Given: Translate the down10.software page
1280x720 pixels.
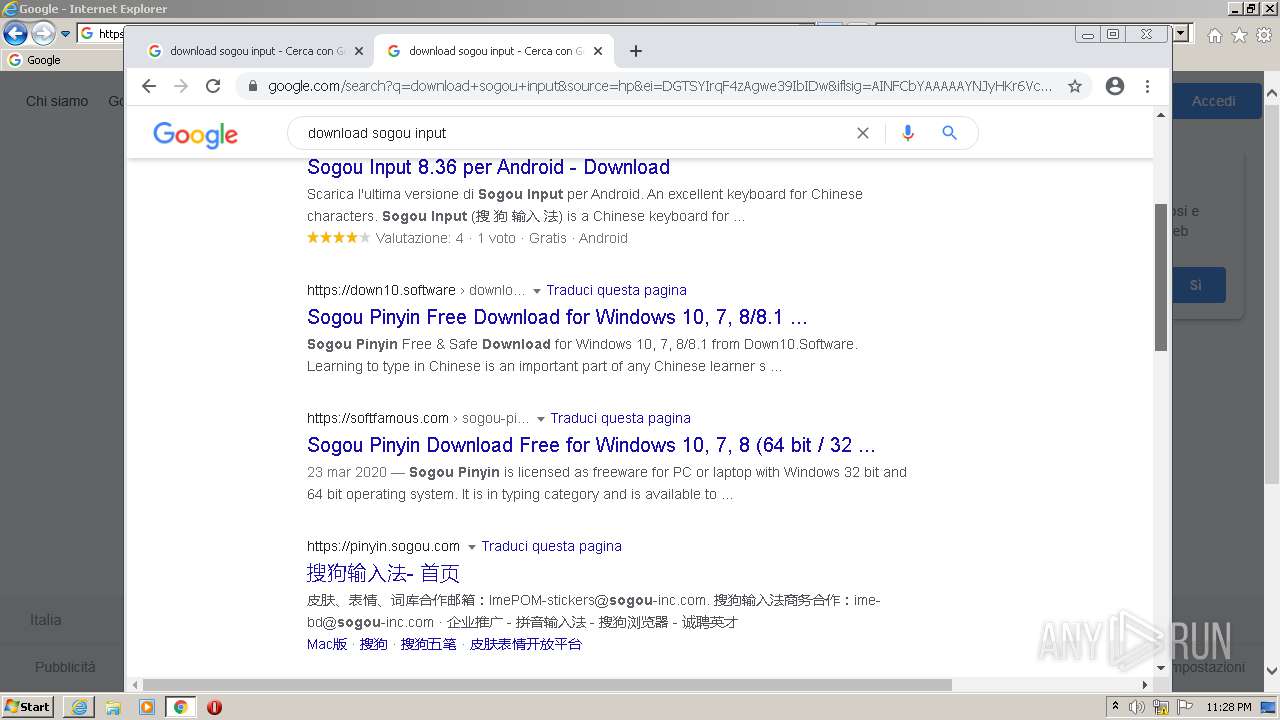Looking at the screenshot, I should 616,290.
